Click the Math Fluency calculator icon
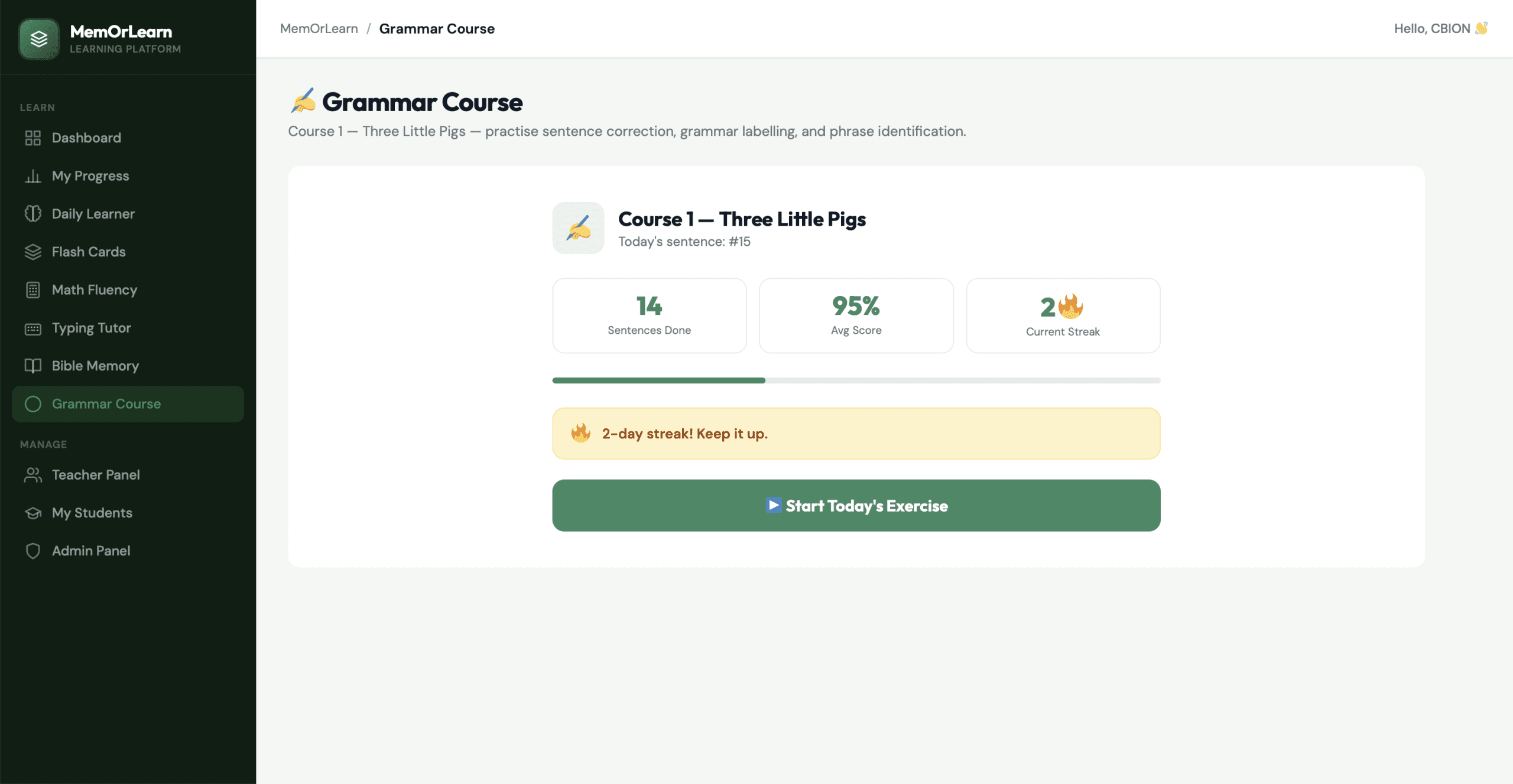 33,290
